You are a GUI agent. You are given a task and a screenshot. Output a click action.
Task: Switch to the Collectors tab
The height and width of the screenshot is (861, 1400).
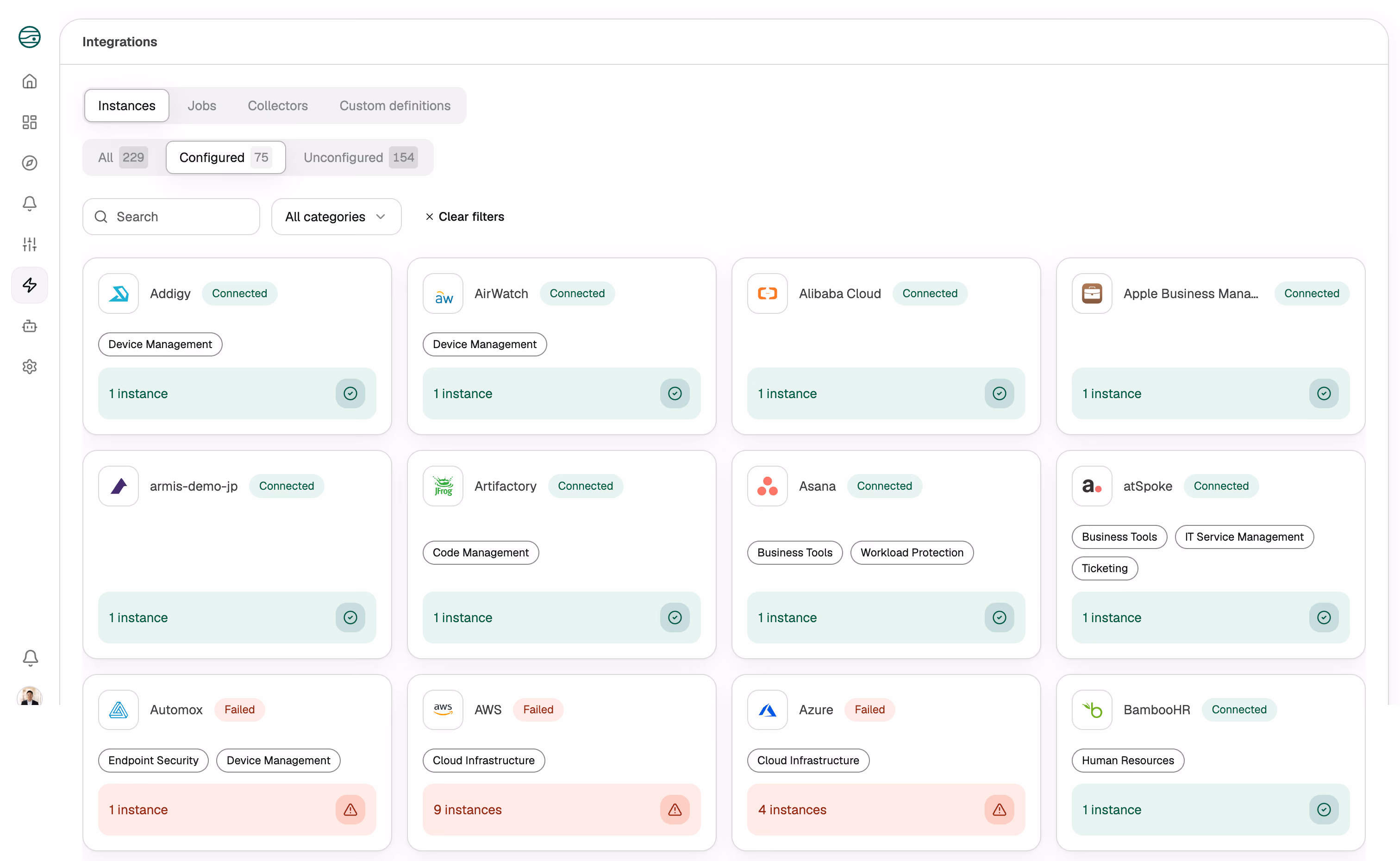[x=277, y=106]
